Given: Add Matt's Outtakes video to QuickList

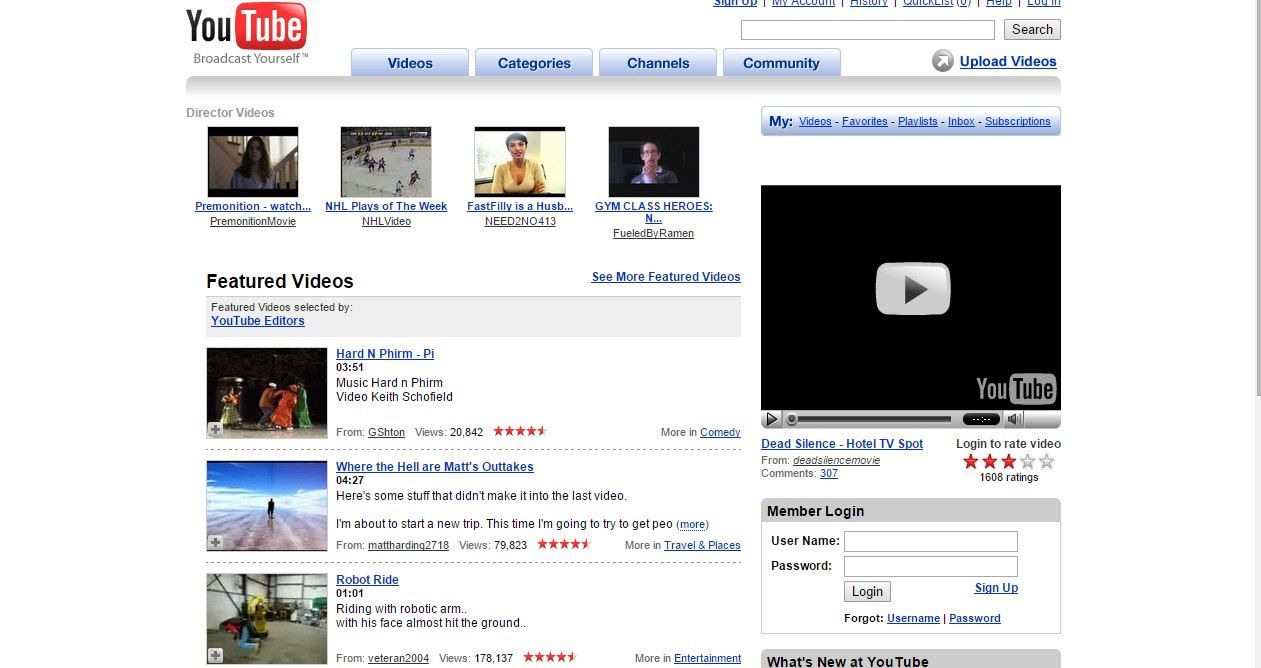Looking at the screenshot, I should [215, 542].
